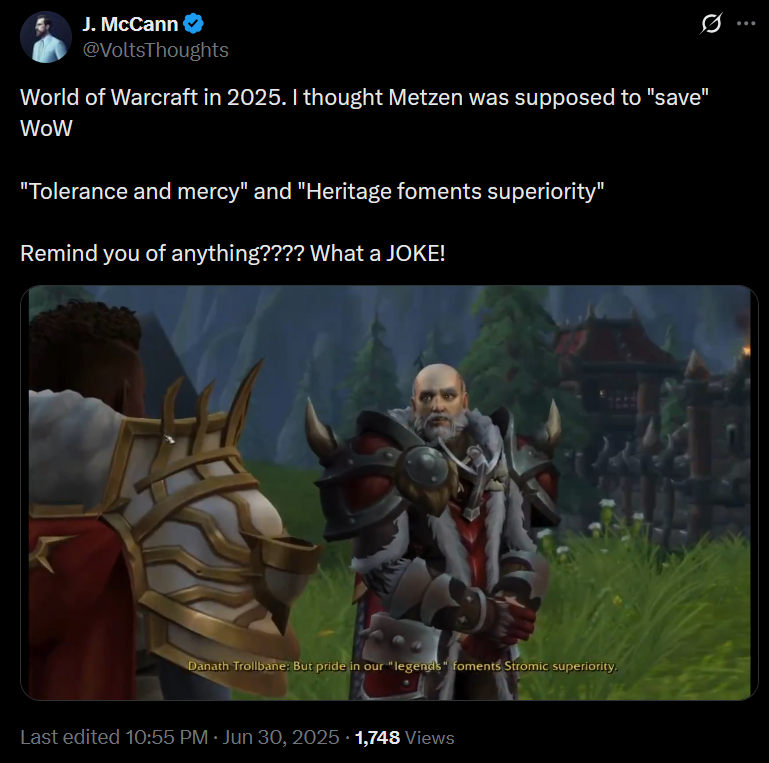Open the three-dot more options menu
This screenshot has height=763, width=769.
click(746, 23)
